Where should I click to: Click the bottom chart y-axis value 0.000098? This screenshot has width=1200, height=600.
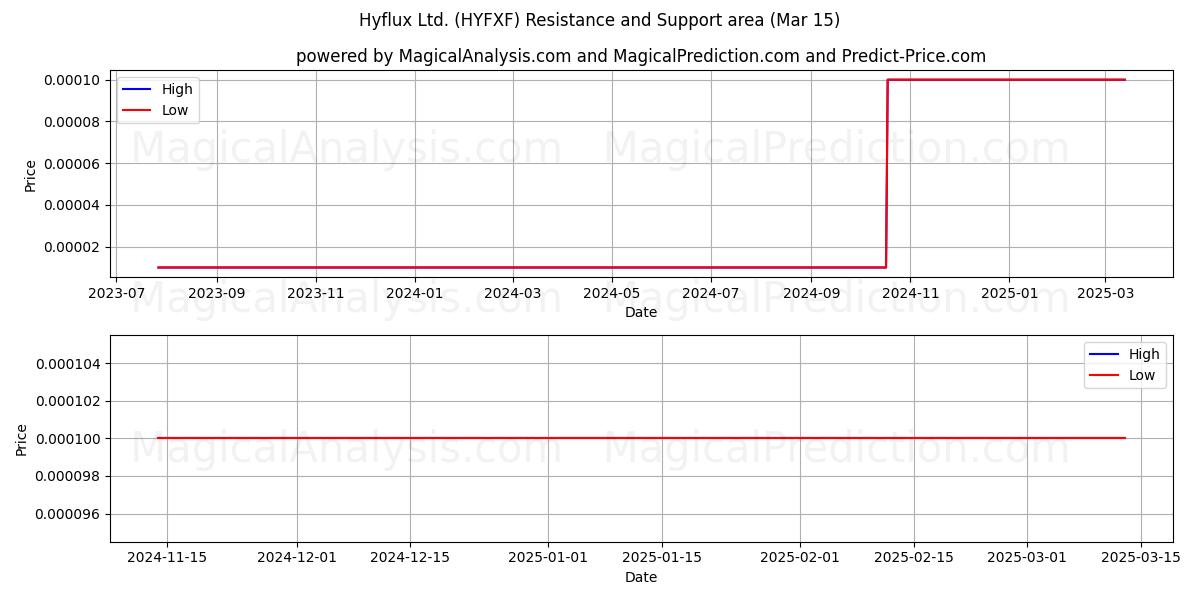[x=69, y=477]
